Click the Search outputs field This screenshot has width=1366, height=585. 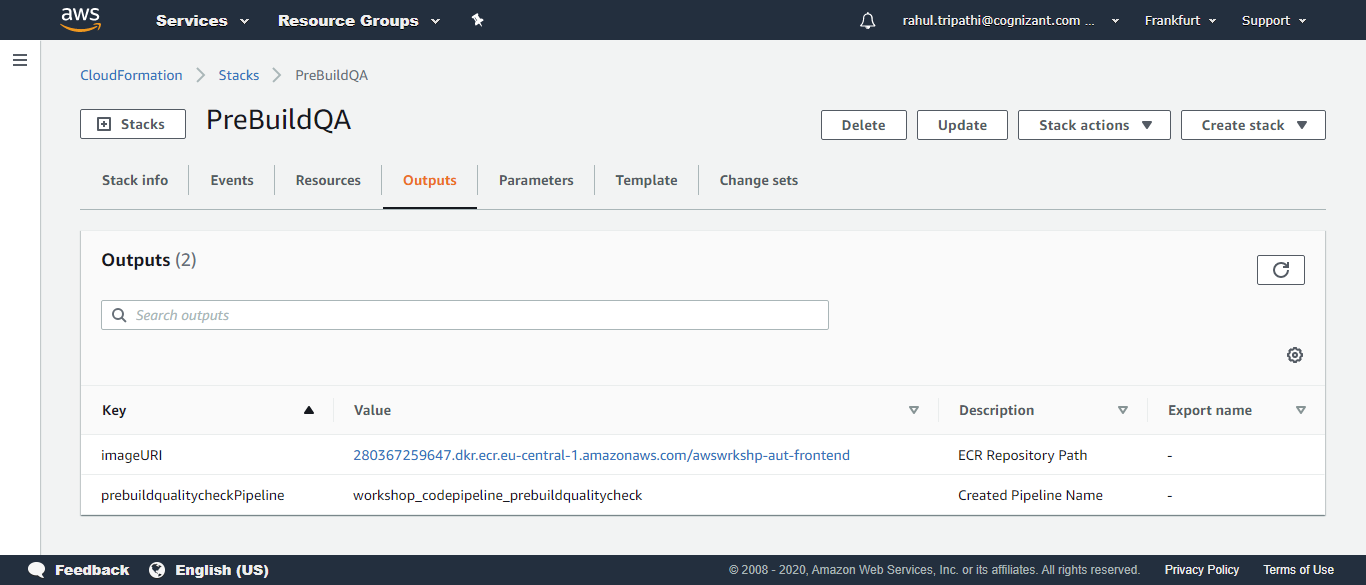(465, 315)
